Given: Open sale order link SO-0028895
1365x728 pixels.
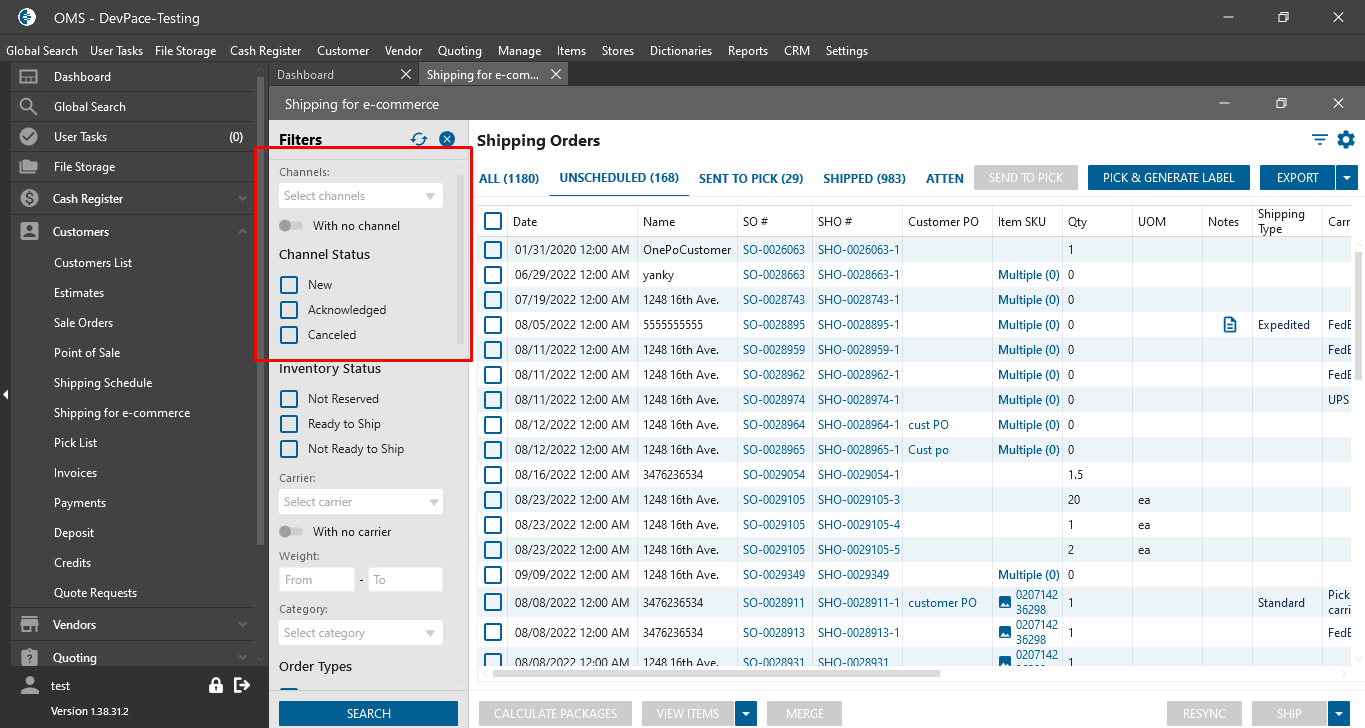Looking at the screenshot, I should pos(773,325).
